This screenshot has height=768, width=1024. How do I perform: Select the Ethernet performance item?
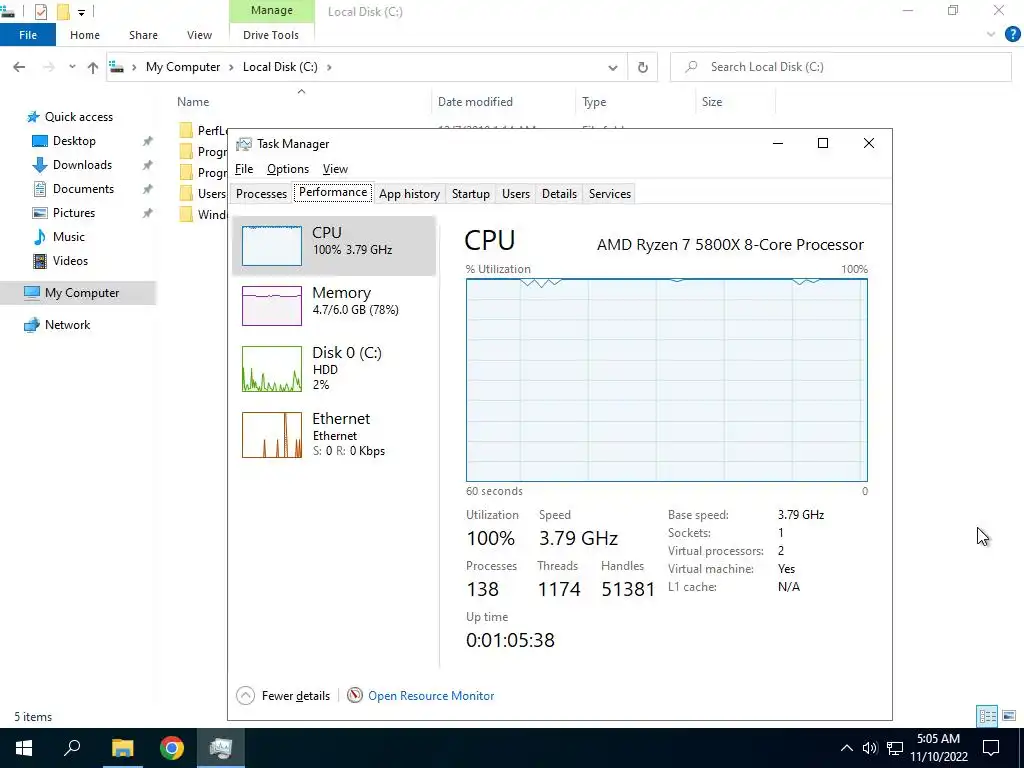point(334,434)
